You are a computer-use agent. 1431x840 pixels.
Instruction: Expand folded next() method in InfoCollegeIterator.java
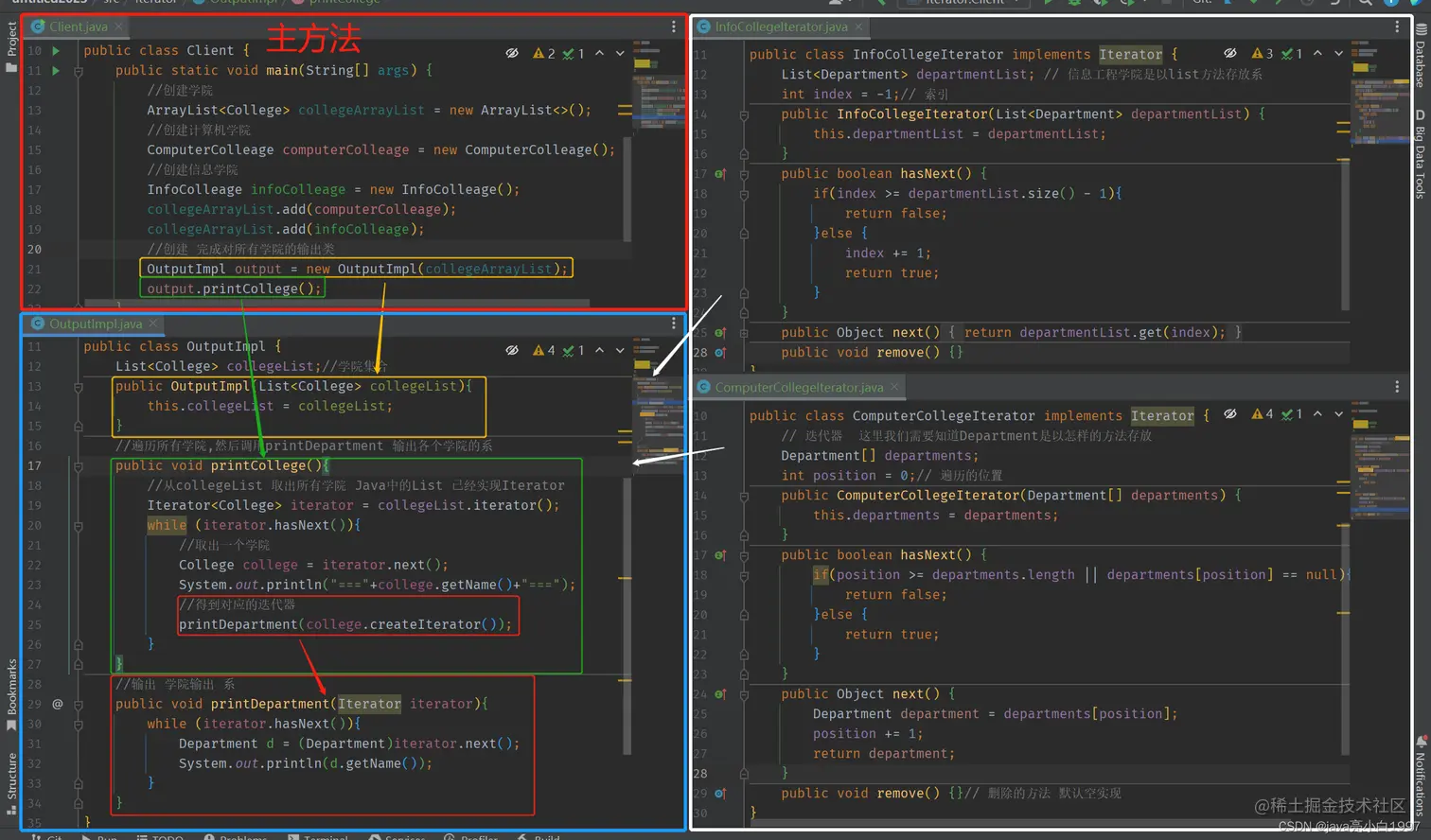[x=744, y=333]
